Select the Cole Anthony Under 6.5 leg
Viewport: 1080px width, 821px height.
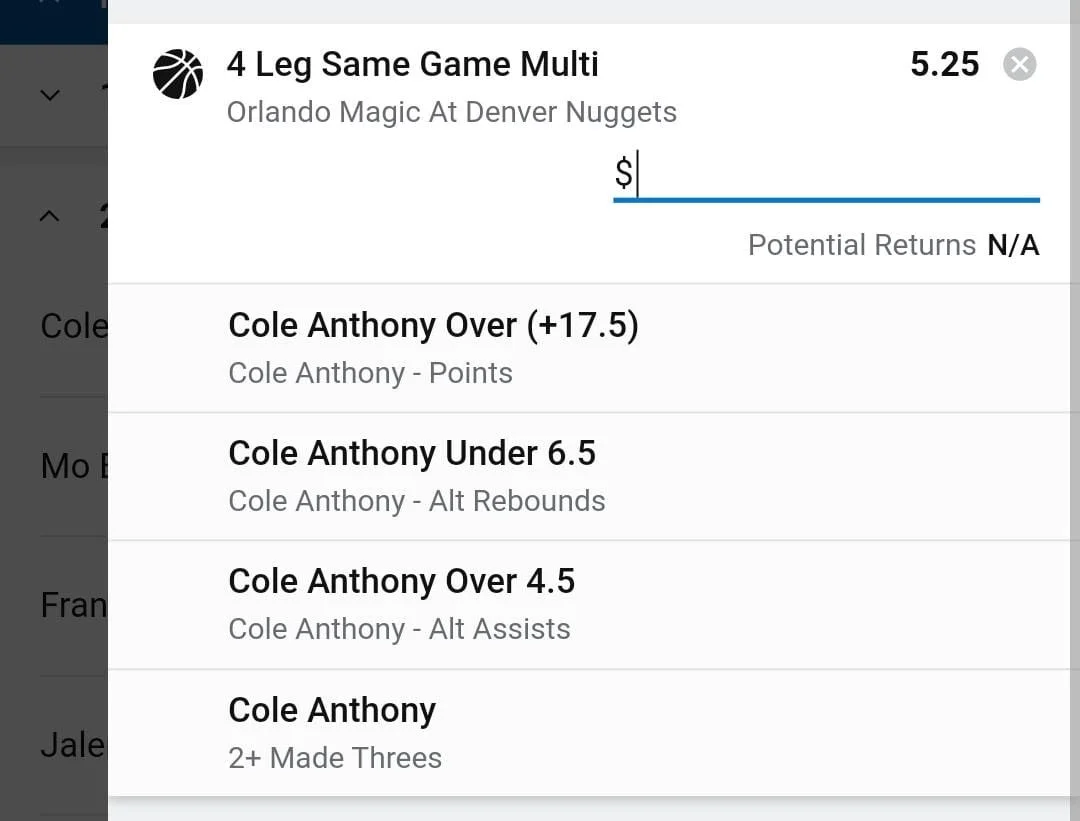click(x=412, y=454)
